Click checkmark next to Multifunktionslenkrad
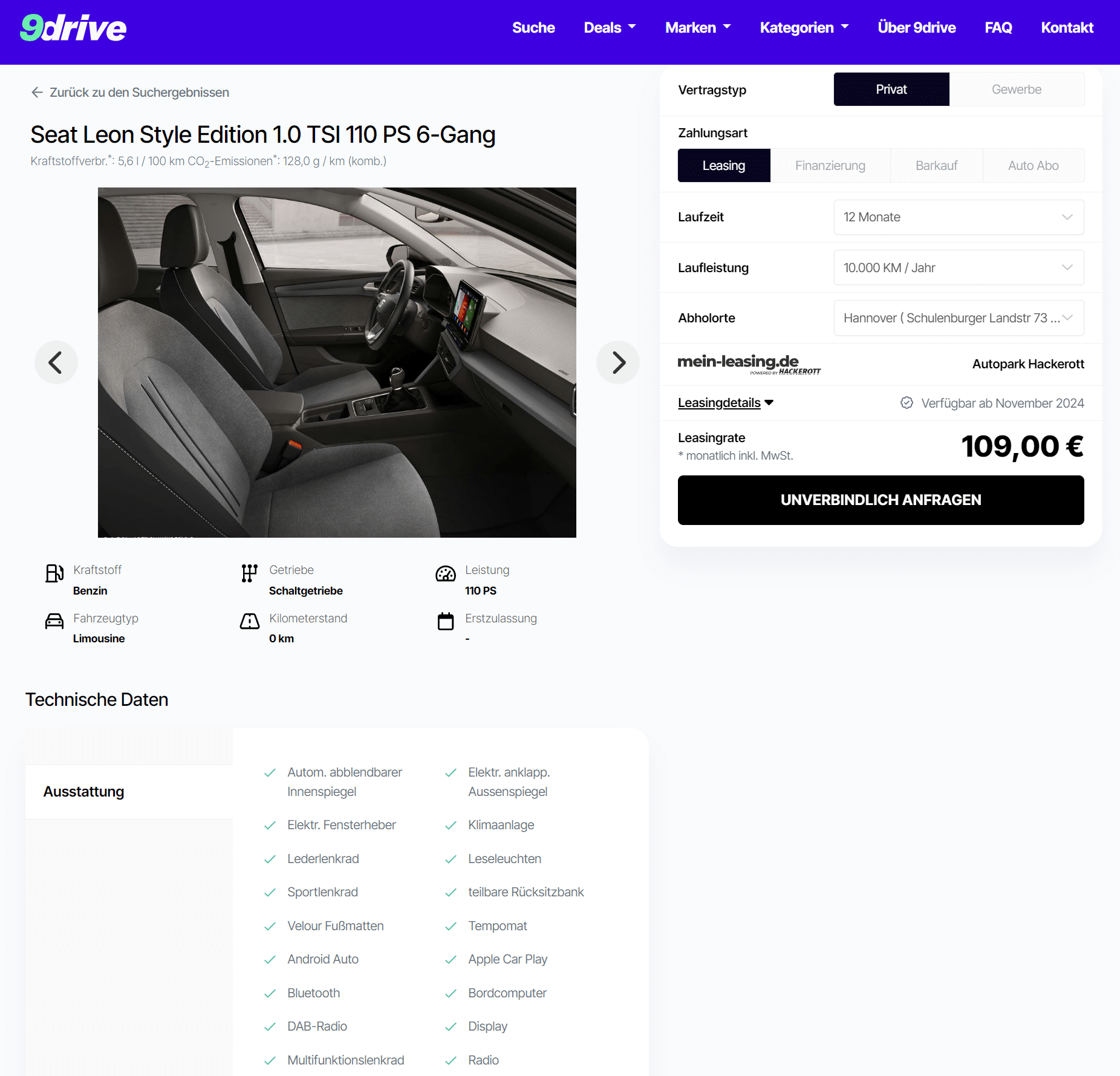 pyautogui.click(x=270, y=1060)
